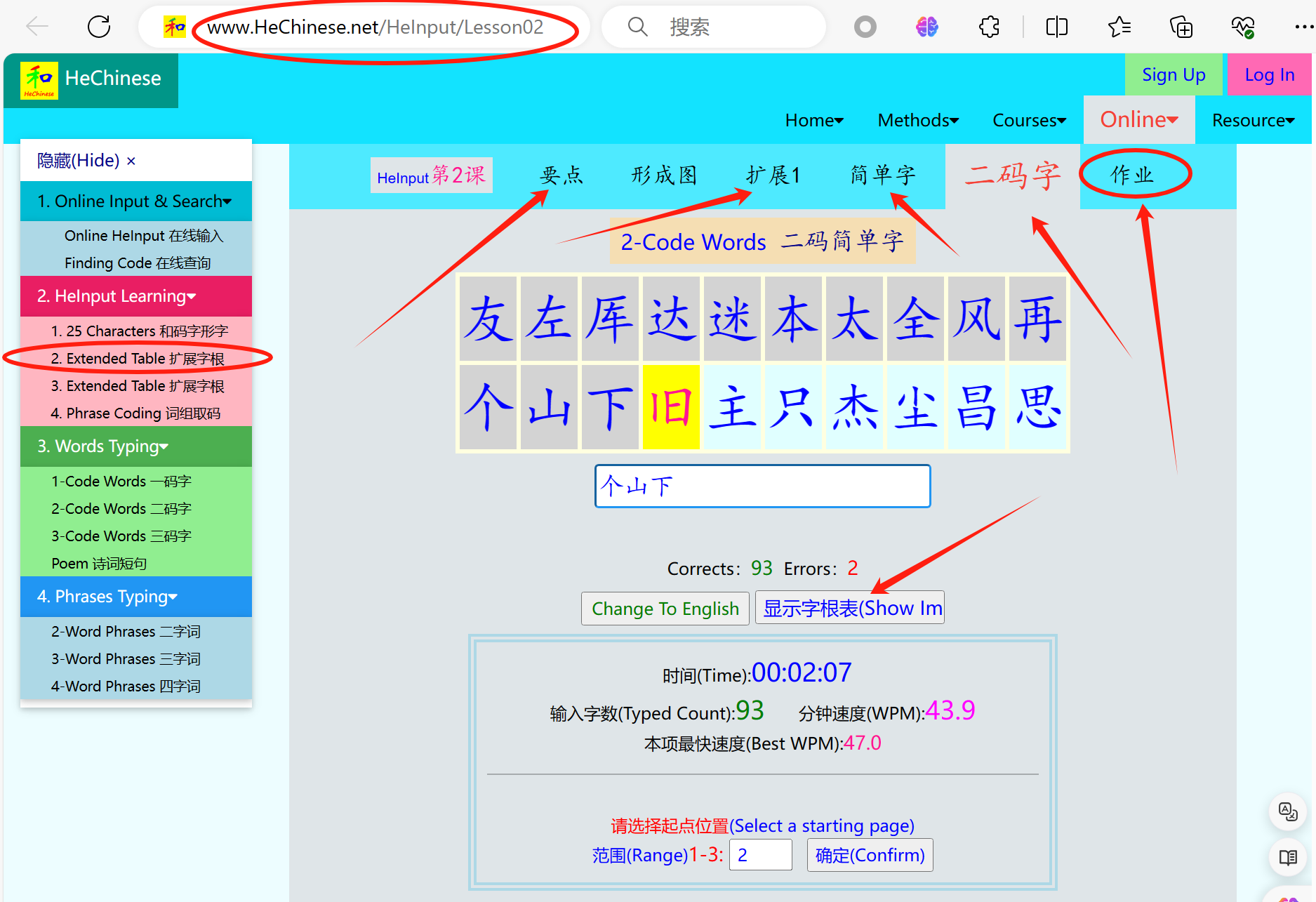The height and width of the screenshot is (902, 1316).
Task: Click the character typing input box
Action: click(762, 486)
